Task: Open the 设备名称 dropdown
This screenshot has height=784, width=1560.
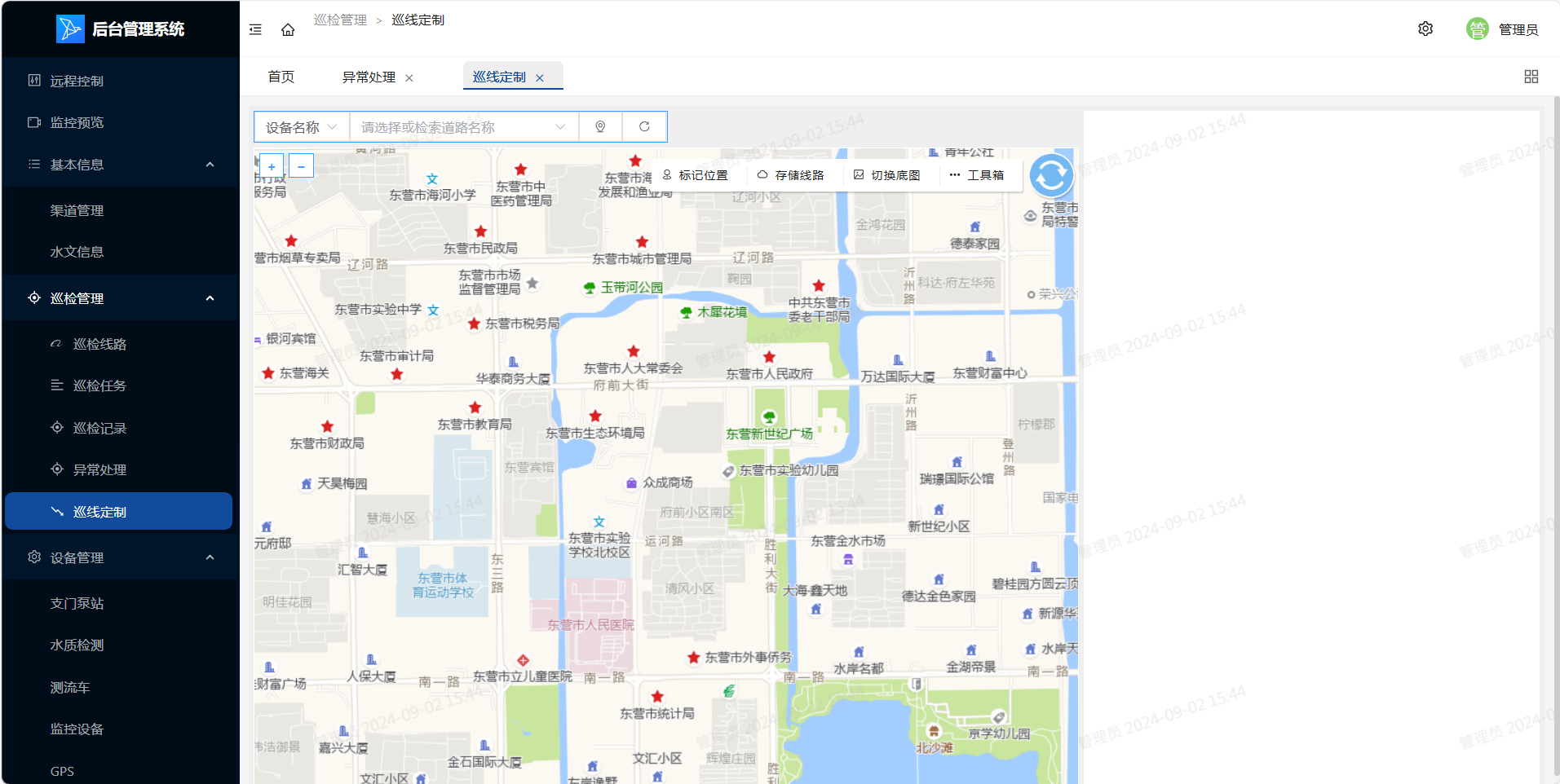Action: tap(302, 127)
